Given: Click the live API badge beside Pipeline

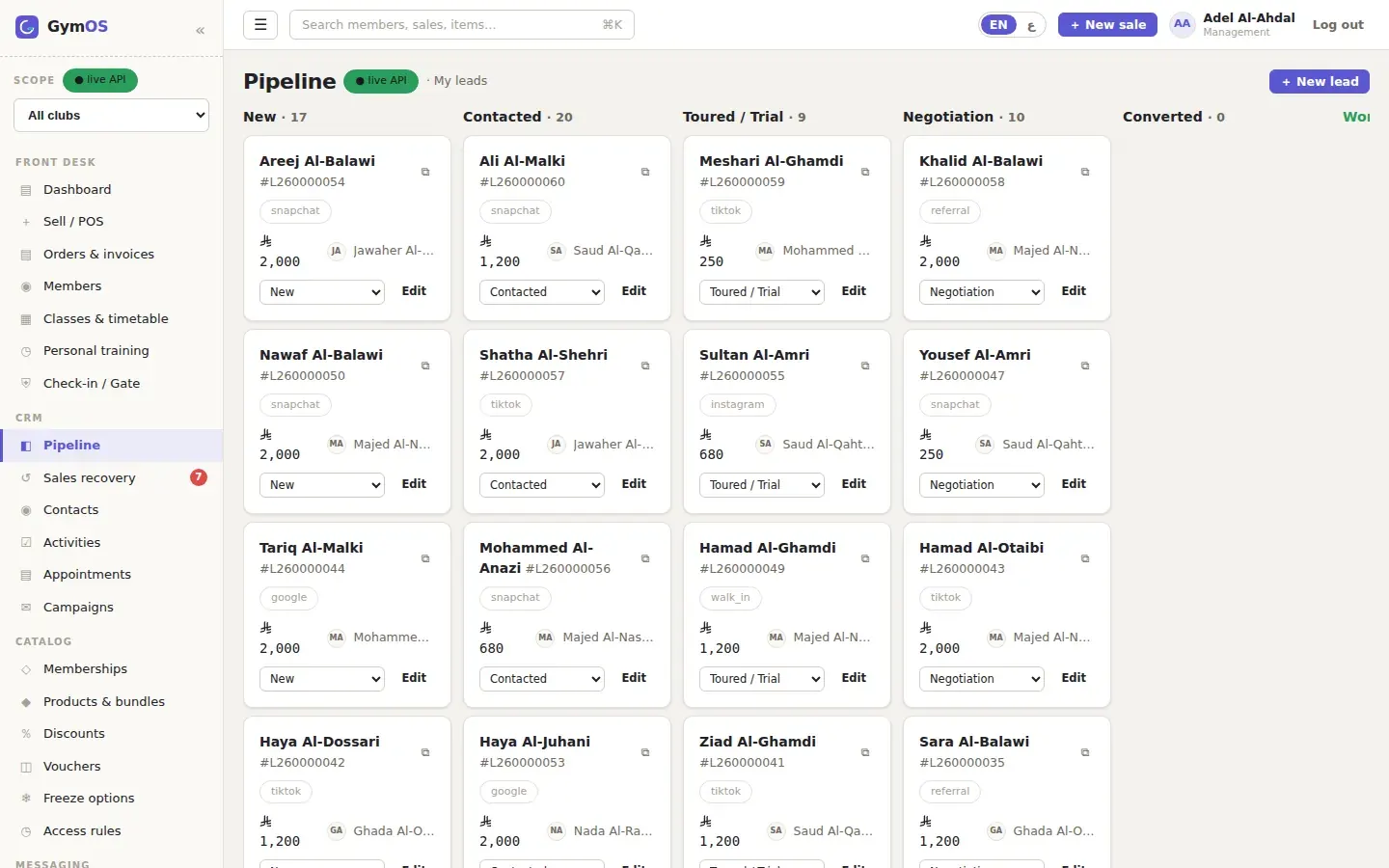Looking at the screenshot, I should [381, 81].
